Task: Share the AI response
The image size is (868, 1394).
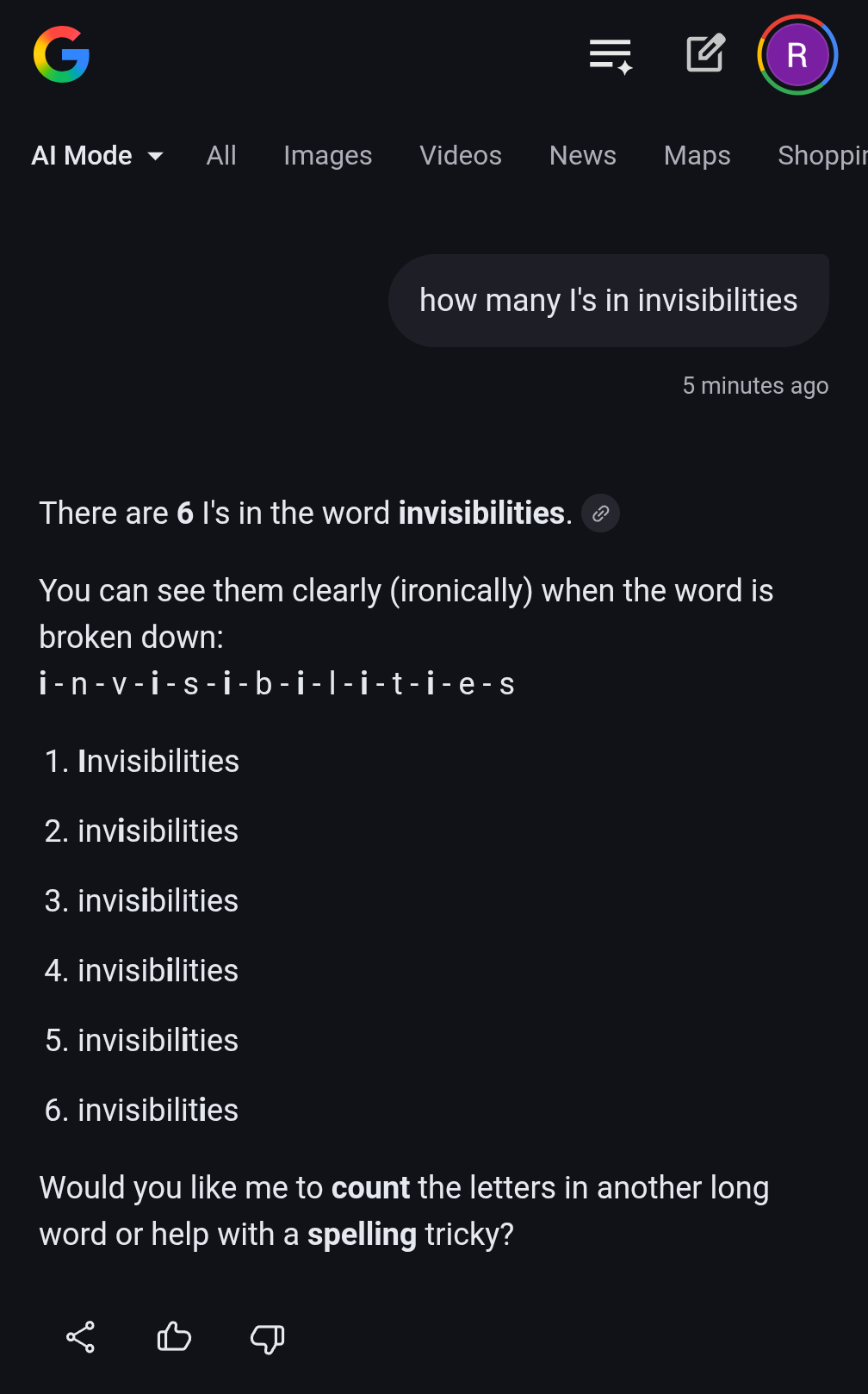Action: (x=81, y=1337)
